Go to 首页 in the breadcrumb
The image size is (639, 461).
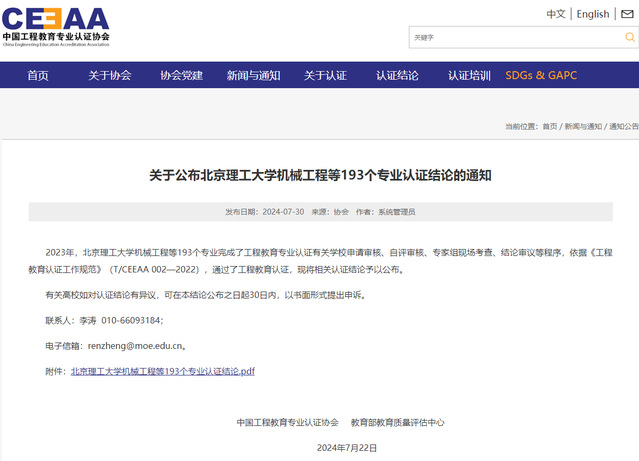550,127
